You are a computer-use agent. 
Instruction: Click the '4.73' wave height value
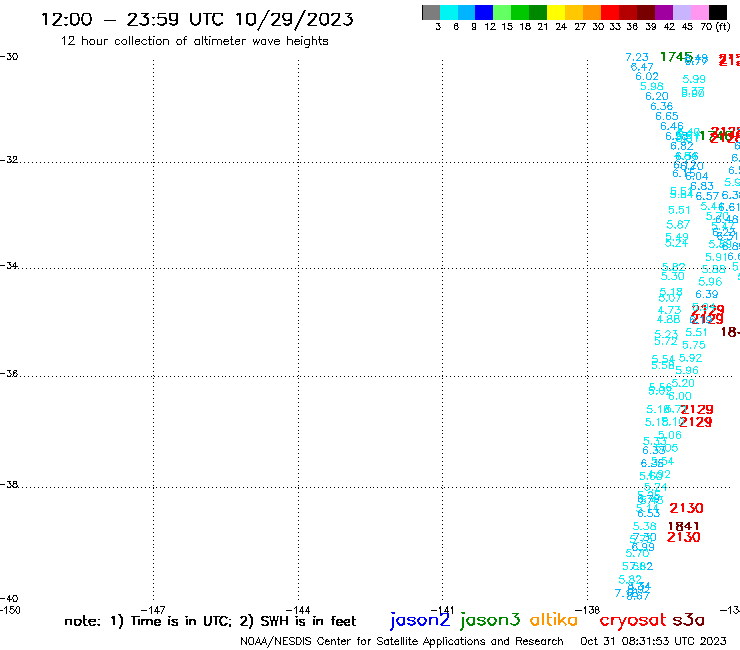click(669, 310)
